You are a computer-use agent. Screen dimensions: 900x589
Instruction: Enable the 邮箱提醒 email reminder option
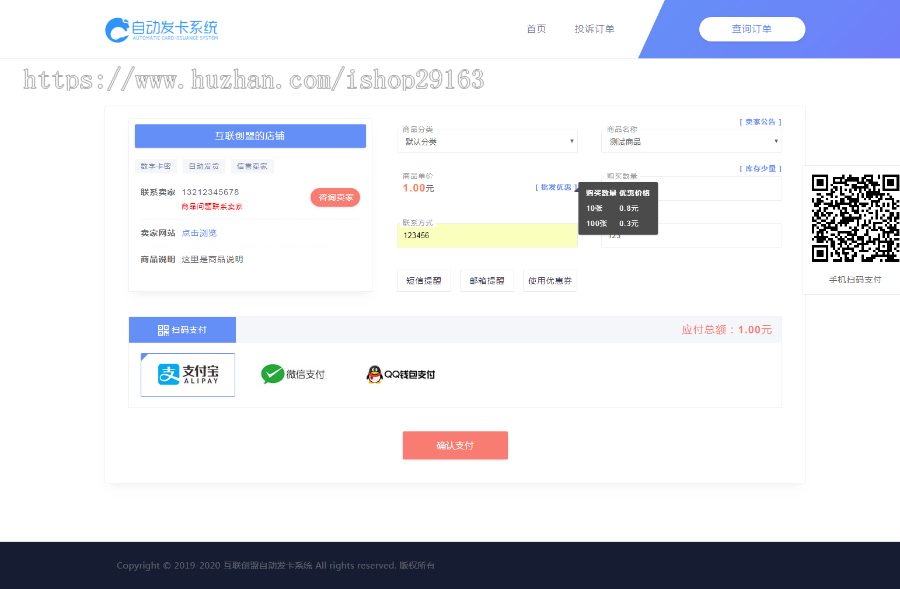click(x=487, y=280)
